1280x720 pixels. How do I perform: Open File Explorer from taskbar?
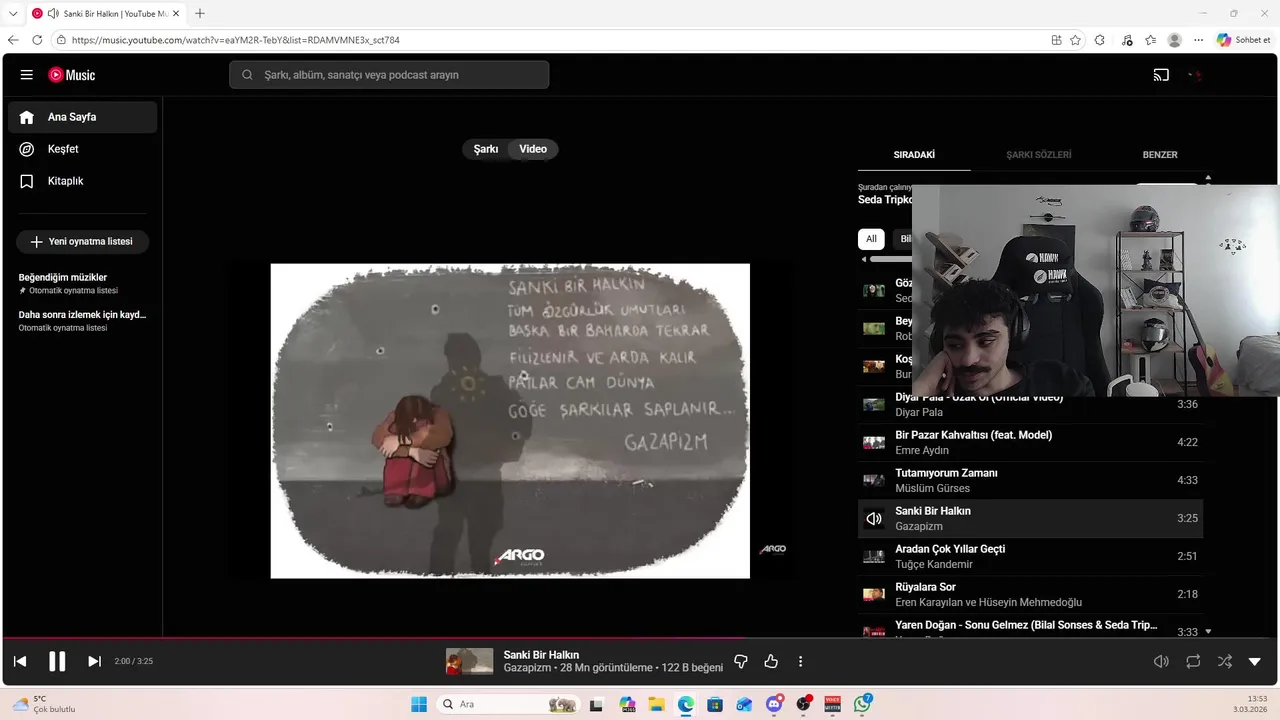656,704
